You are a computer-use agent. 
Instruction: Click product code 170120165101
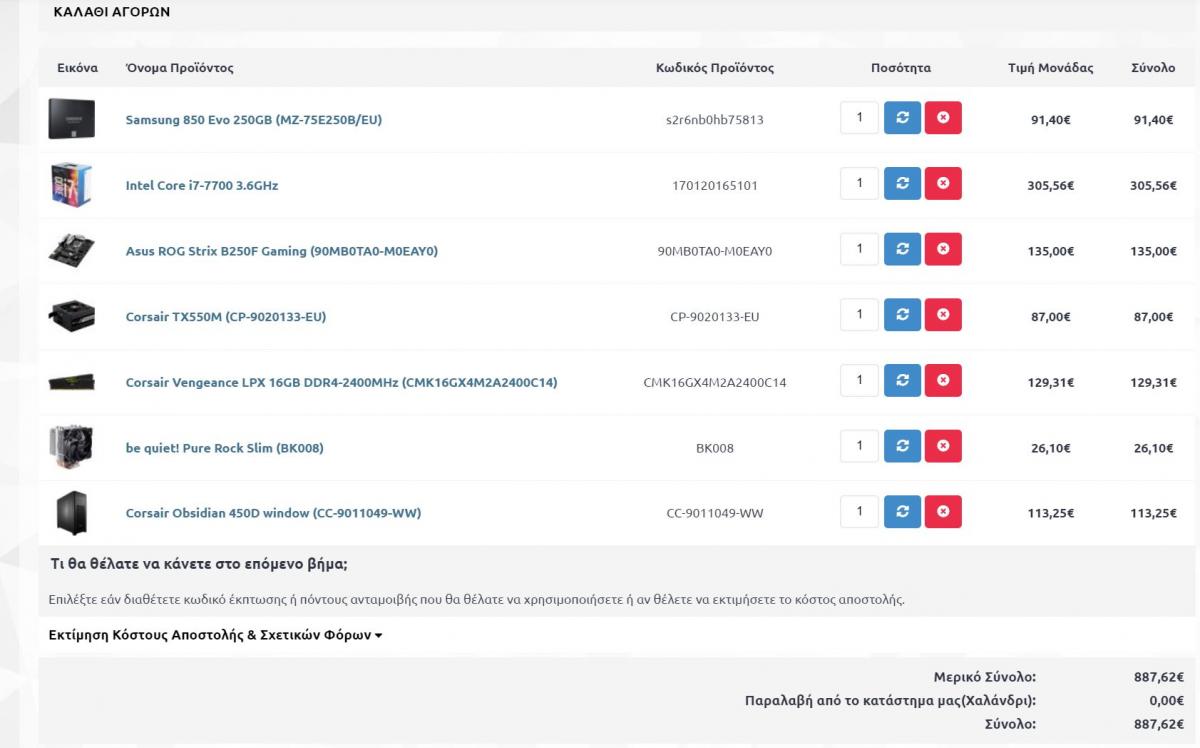coord(715,186)
